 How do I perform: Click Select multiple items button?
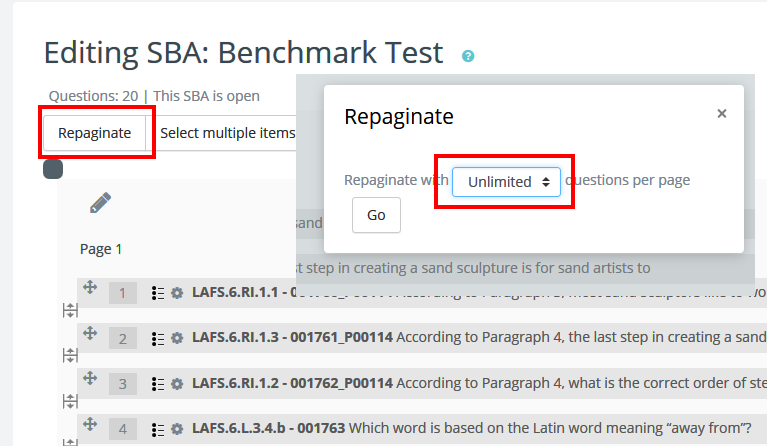[227, 133]
